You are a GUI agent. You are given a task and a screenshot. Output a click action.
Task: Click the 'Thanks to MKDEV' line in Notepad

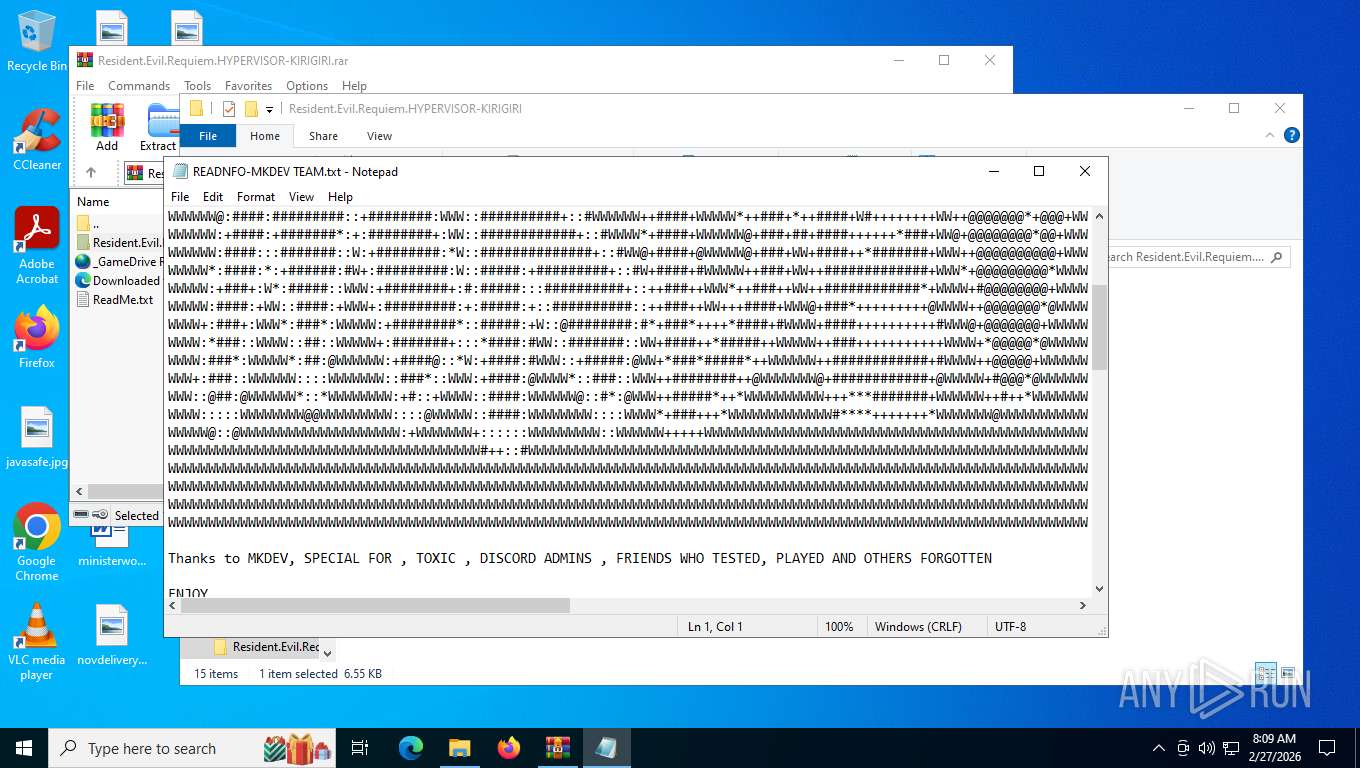coord(580,558)
